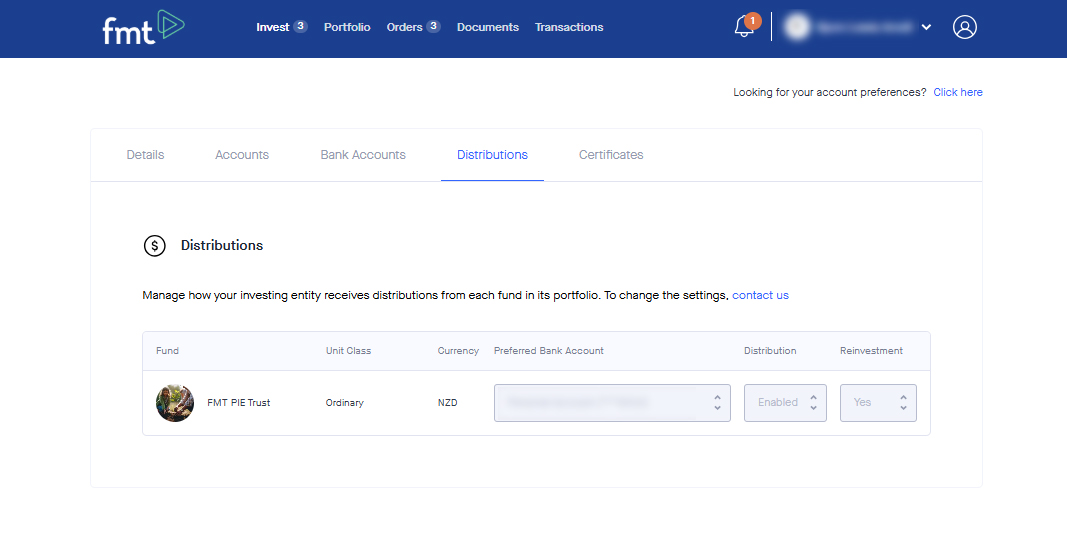
Task: Open the Documents menu
Action: (488, 28)
